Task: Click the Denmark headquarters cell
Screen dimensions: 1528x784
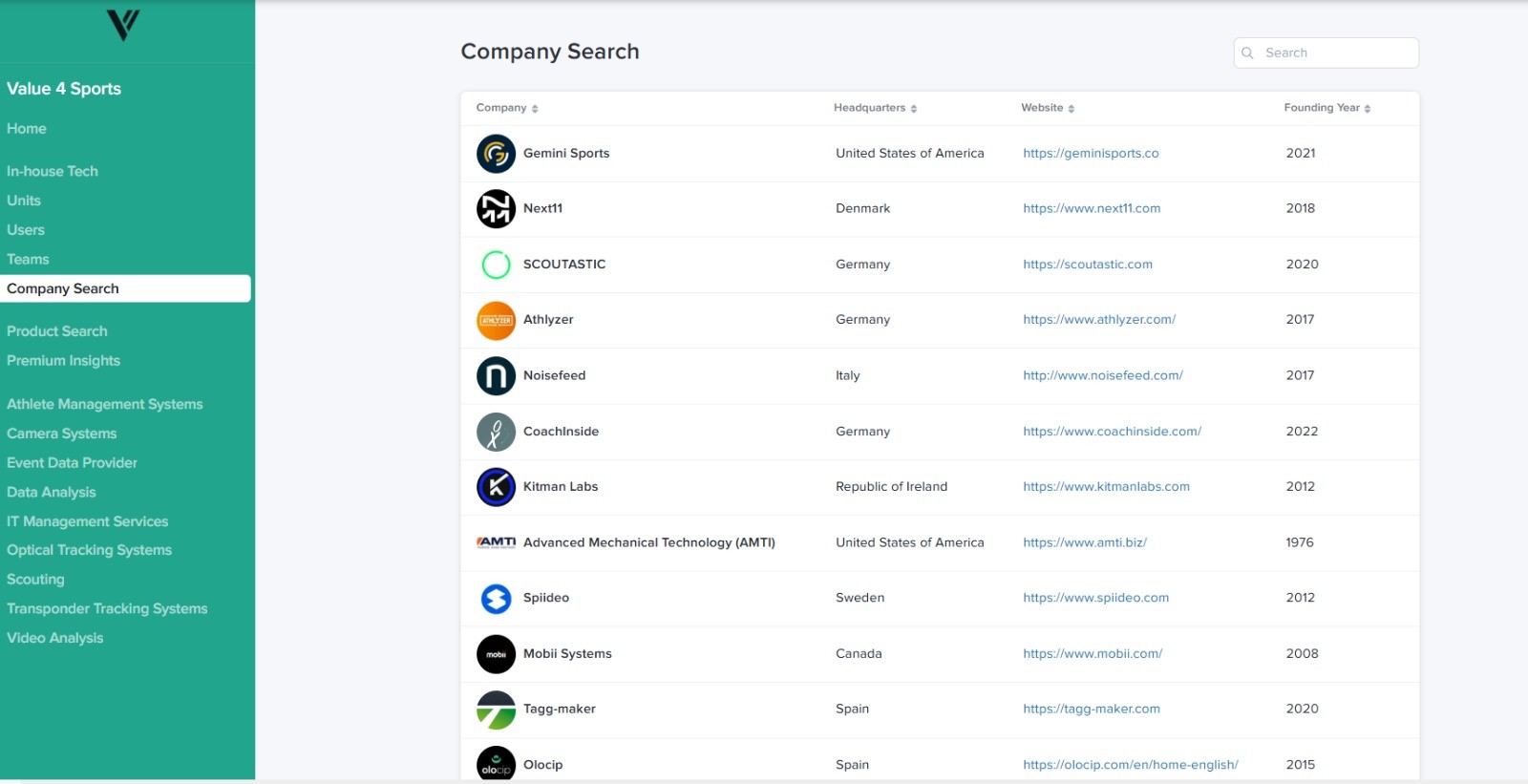Action: (863, 209)
